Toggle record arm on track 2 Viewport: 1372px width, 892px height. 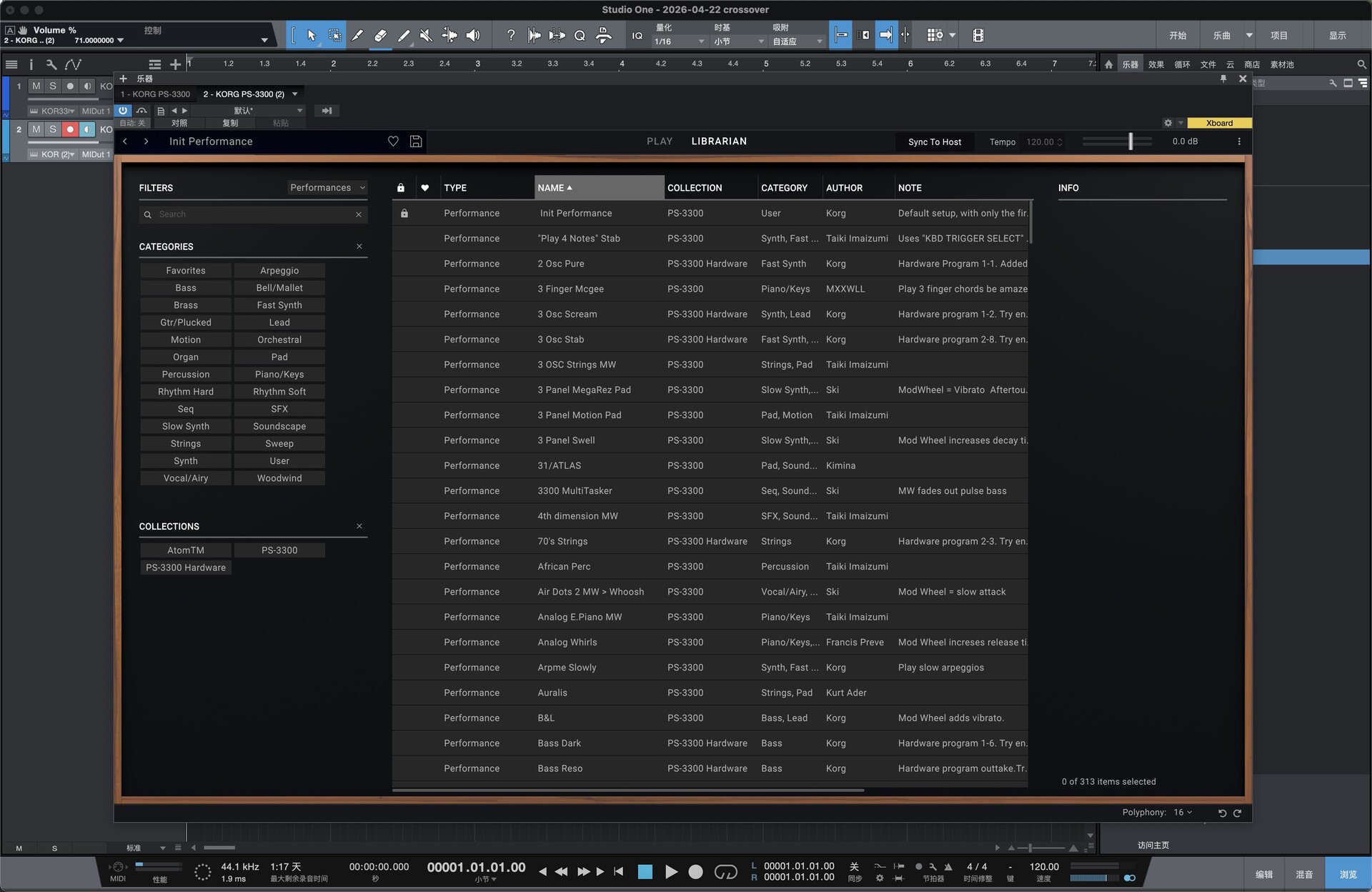69,129
